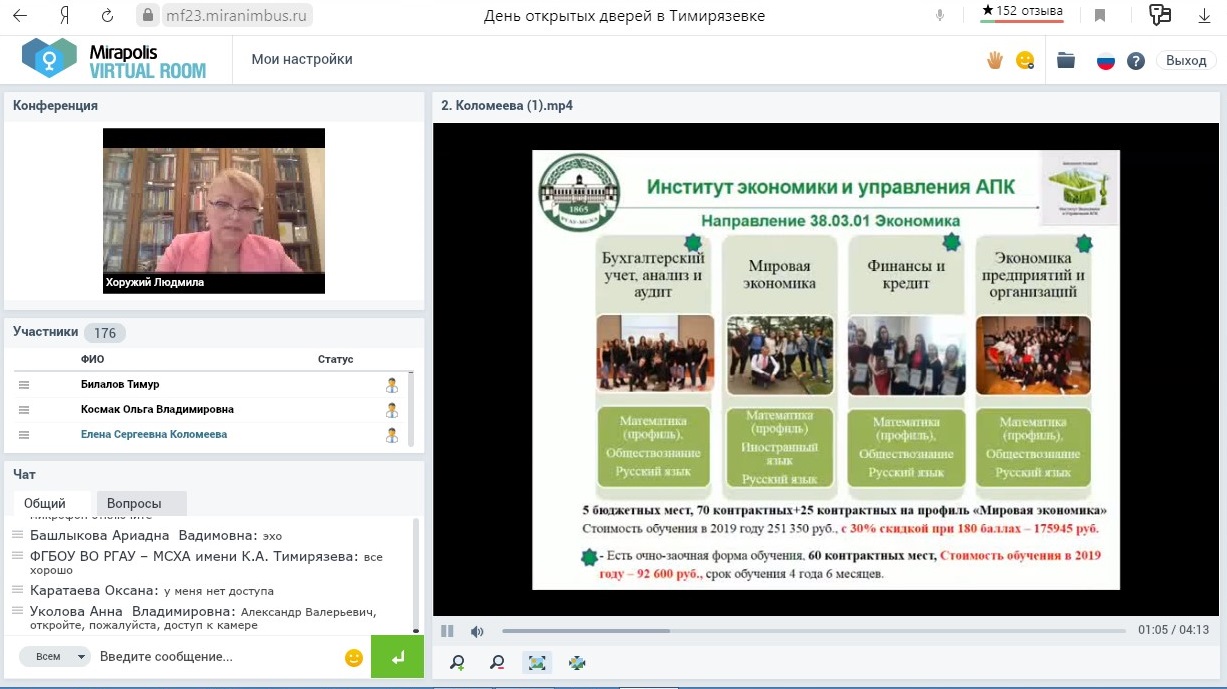Click the fit-to-window image icon
1227x689 pixels.
click(537, 662)
